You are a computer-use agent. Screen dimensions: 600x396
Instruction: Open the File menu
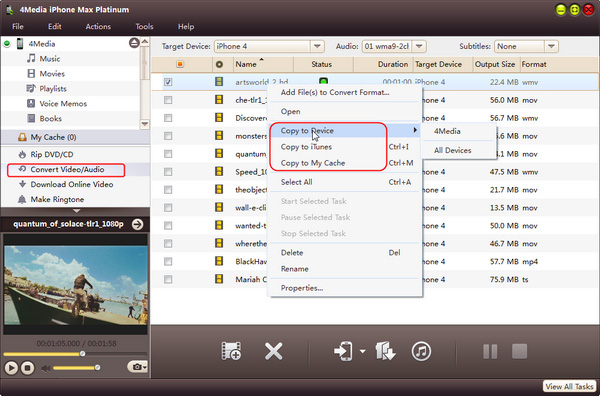pyautogui.click(x=18, y=26)
